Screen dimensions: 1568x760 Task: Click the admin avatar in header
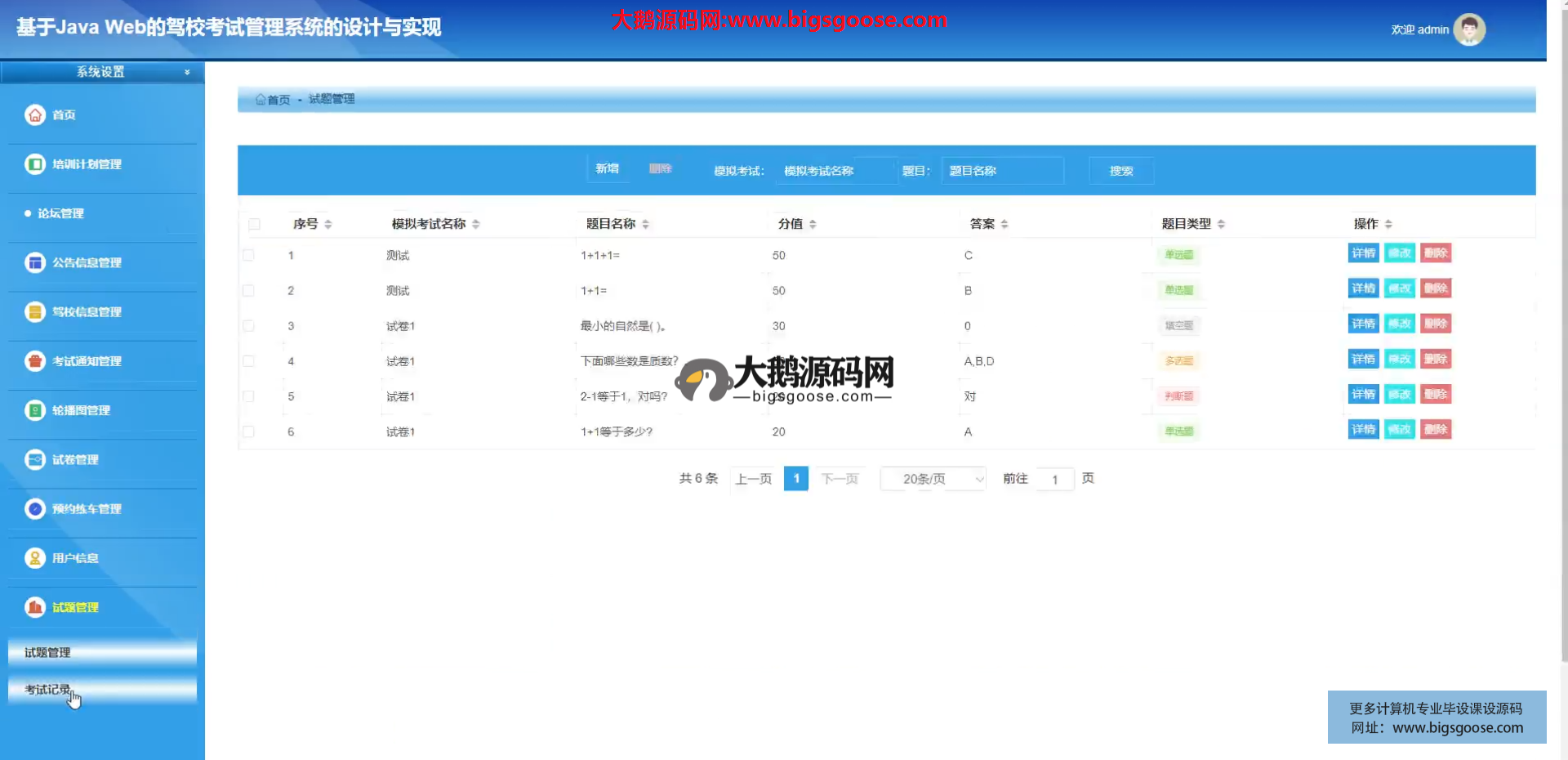pyautogui.click(x=1469, y=30)
